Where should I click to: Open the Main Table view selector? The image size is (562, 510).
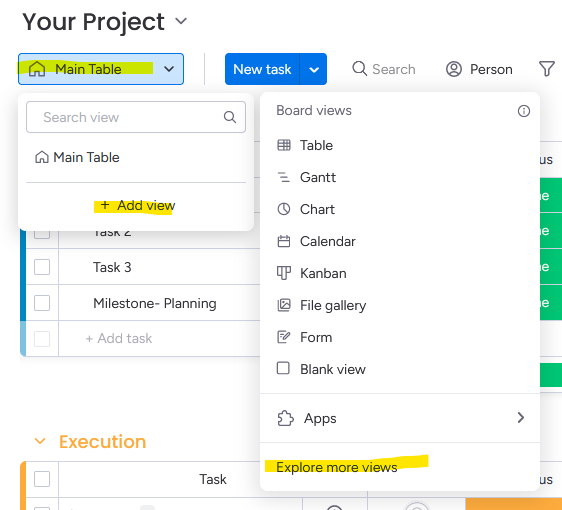click(x=101, y=69)
